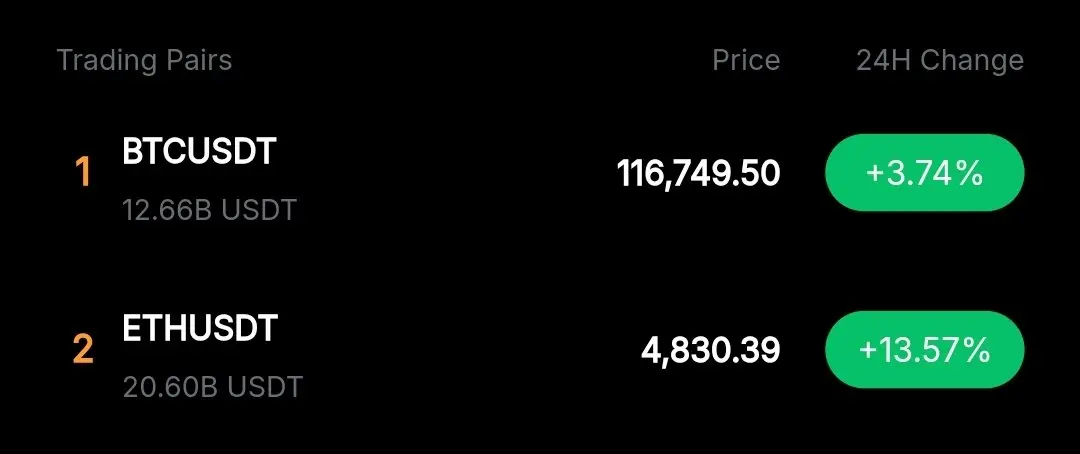Open the BTCUSDT trading pair
Viewport: 1080px width, 454px height.
199,151
